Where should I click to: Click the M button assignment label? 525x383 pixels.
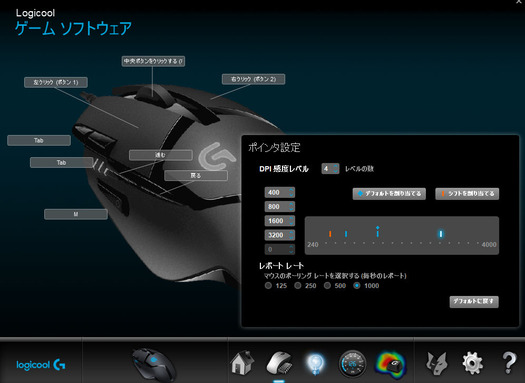tap(76, 214)
